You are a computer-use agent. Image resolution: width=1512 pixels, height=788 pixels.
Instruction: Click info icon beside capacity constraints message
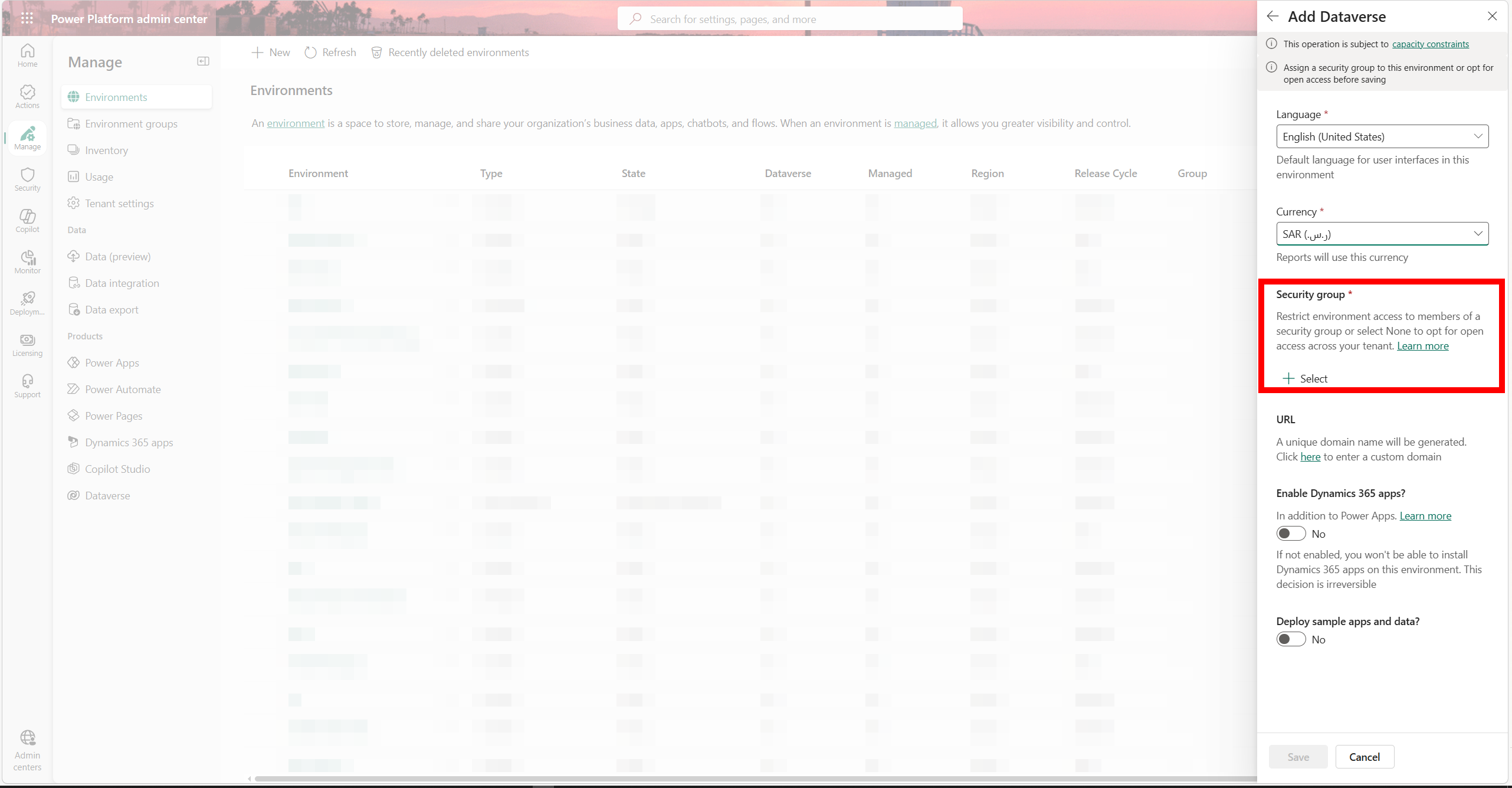[1271, 44]
